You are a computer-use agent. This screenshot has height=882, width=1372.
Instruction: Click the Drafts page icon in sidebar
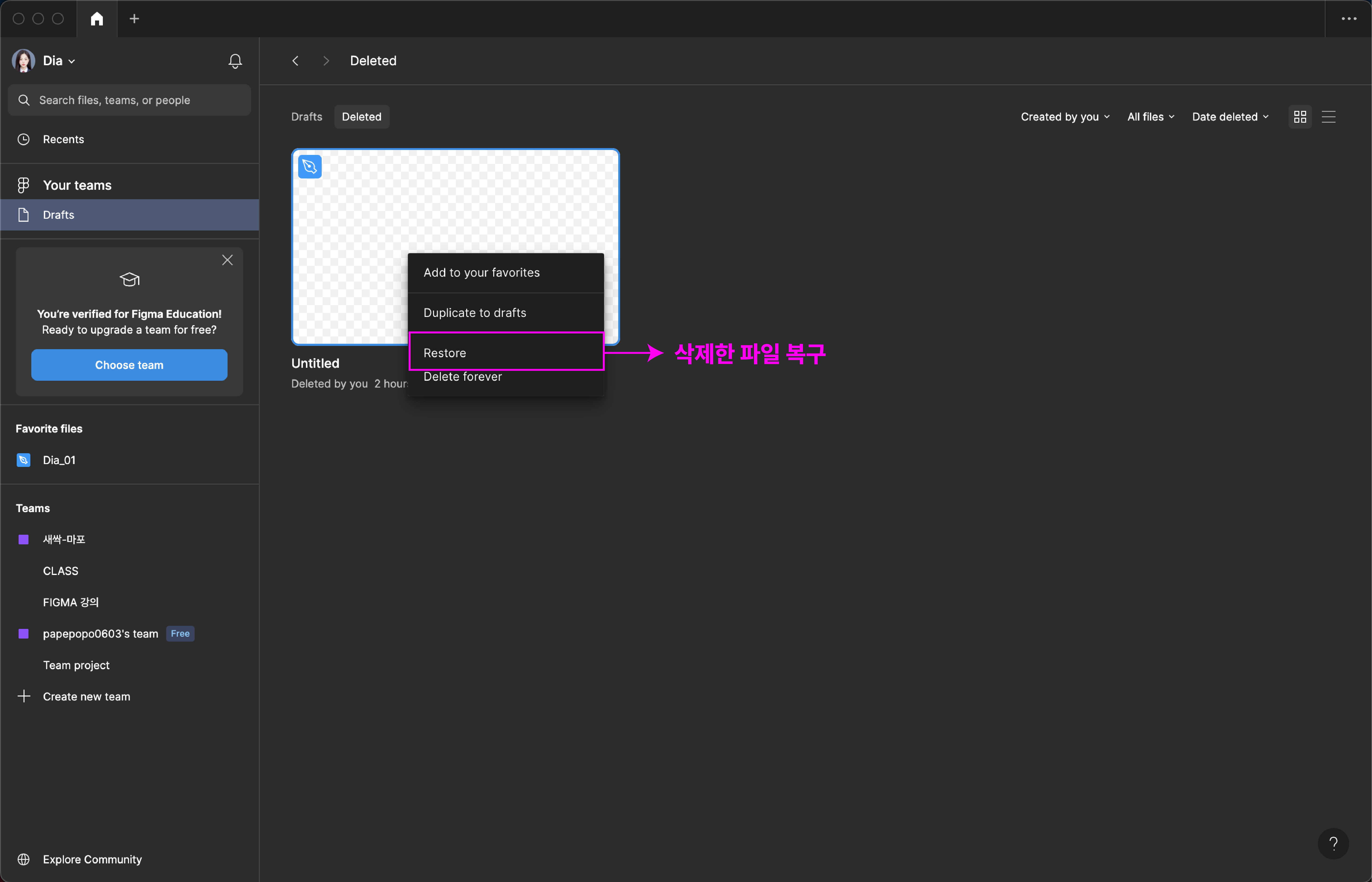coord(24,215)
